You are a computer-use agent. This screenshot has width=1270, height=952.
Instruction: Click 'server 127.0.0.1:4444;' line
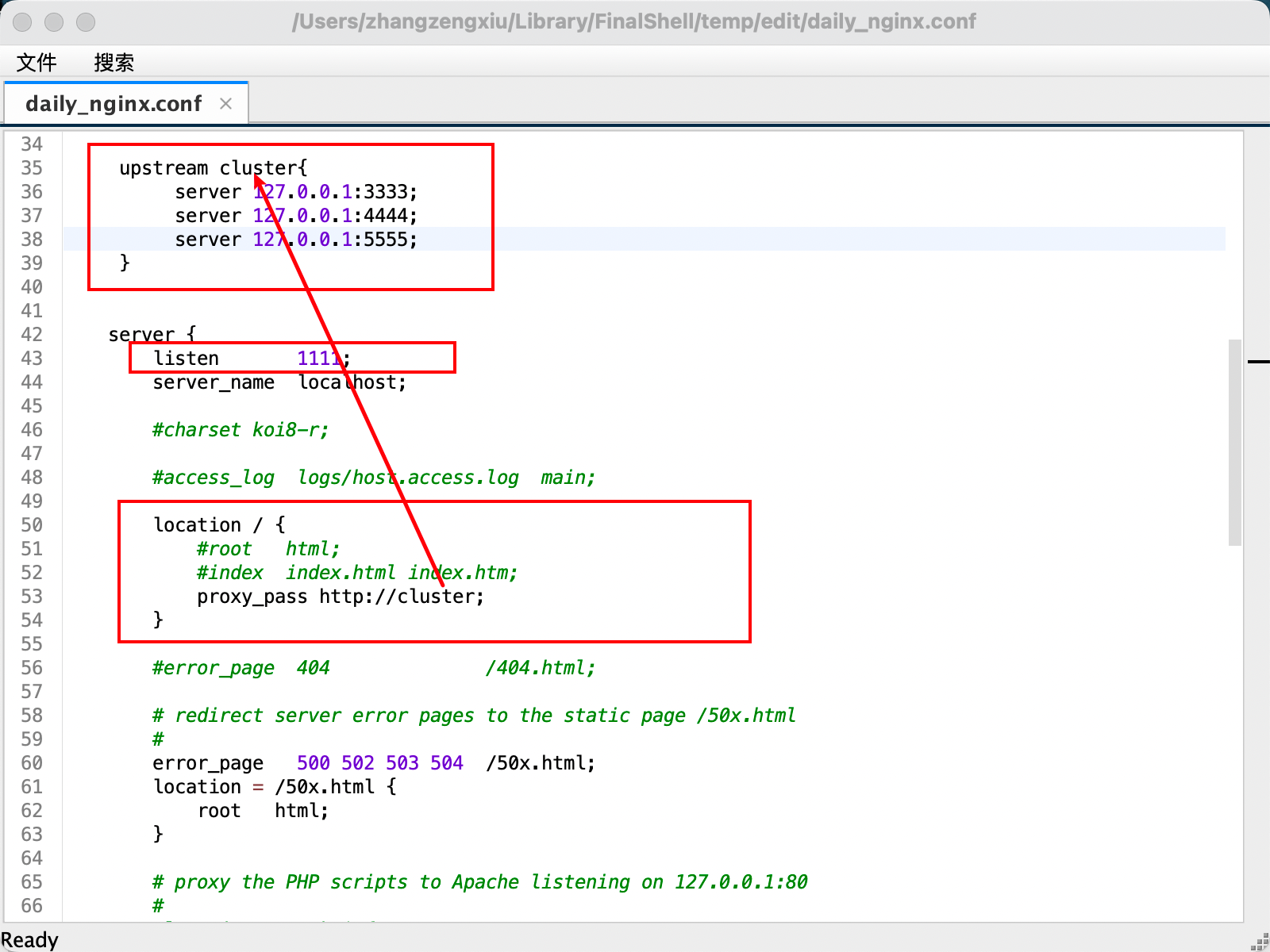296,215
